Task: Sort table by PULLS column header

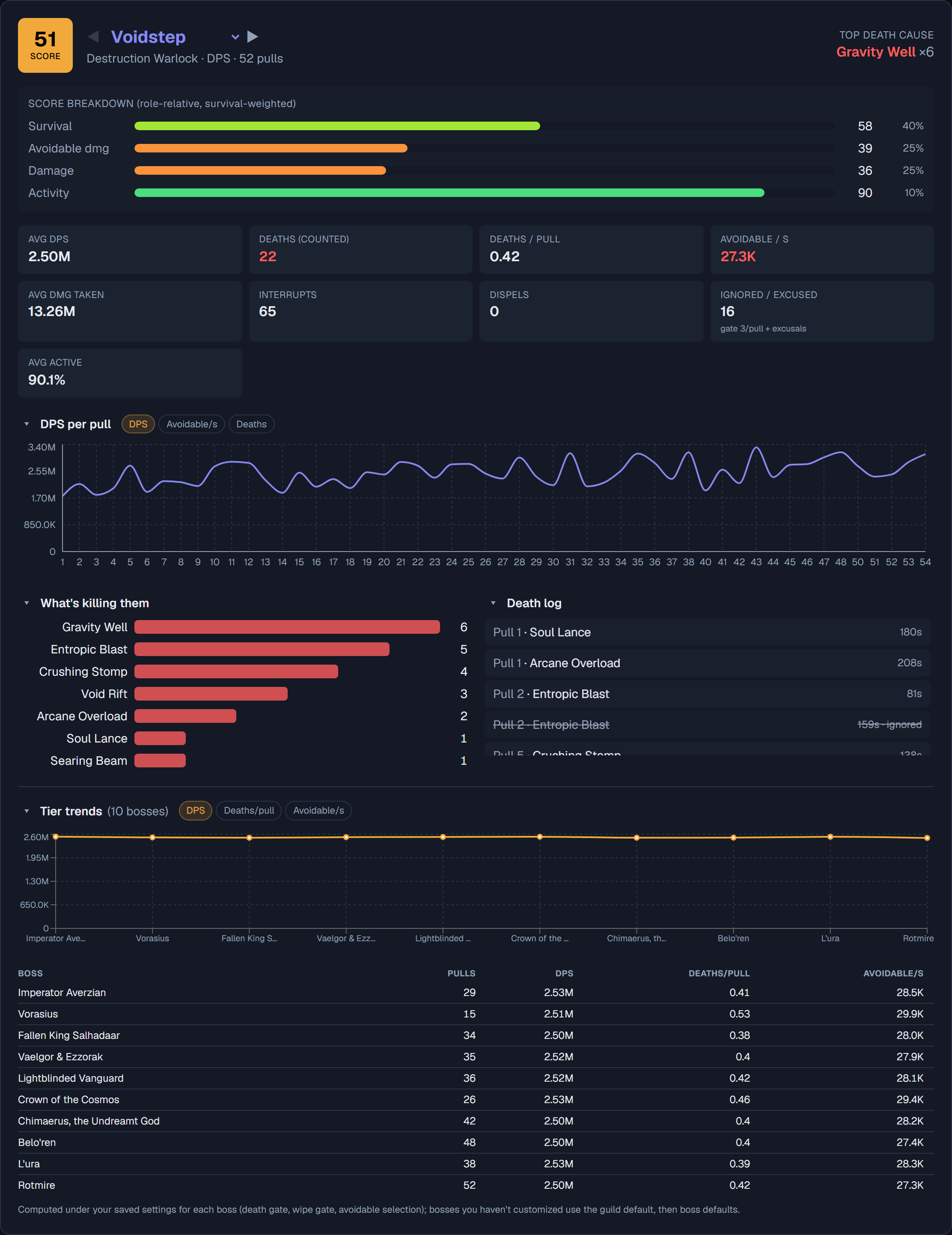Action: (461, 973)
